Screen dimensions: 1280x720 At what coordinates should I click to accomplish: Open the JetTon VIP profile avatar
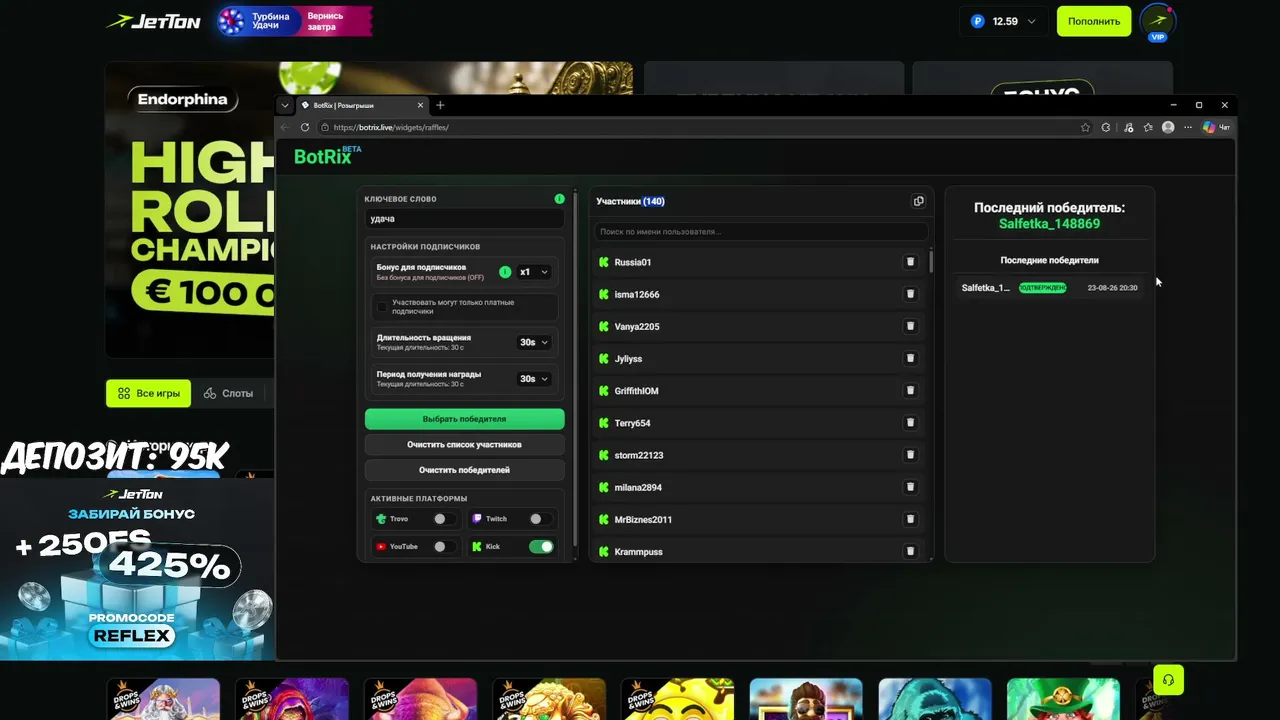point(1158,22)
